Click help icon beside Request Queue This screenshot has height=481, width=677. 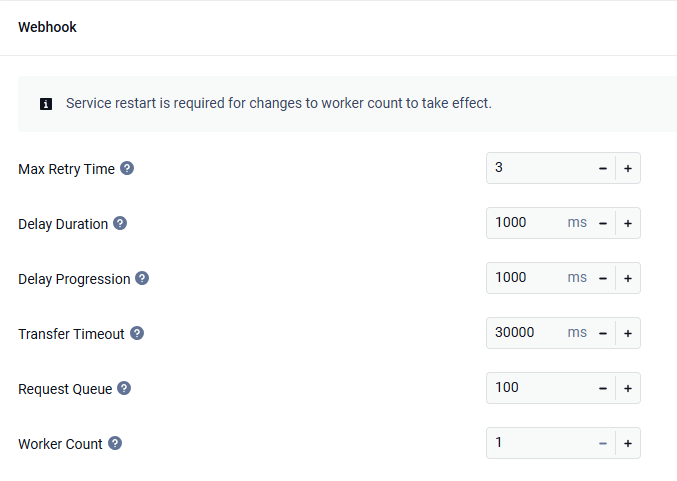[124, 389]
